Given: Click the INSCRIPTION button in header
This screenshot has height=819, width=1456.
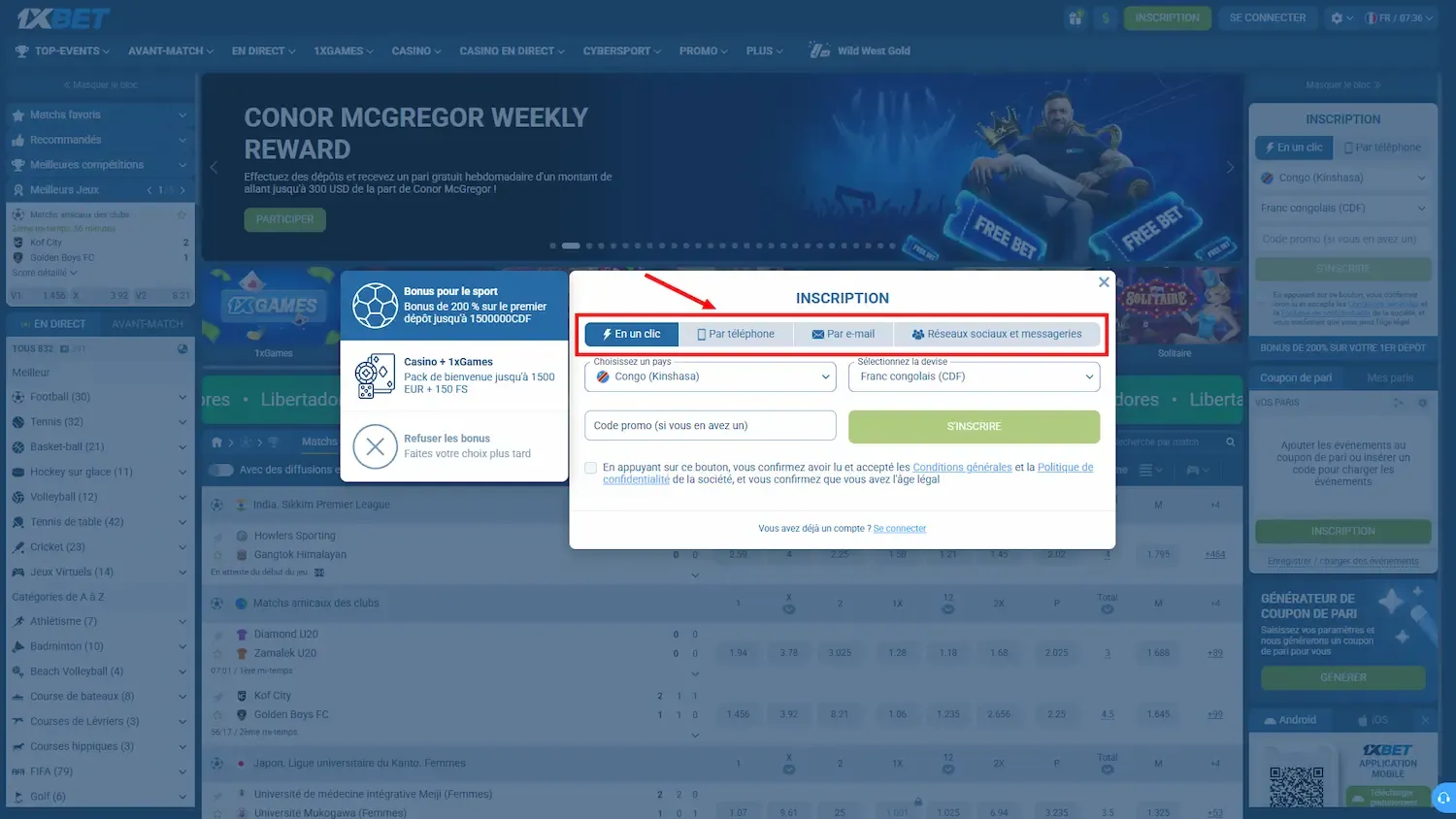Looking at the screenshot, I should click(1167, 17).
